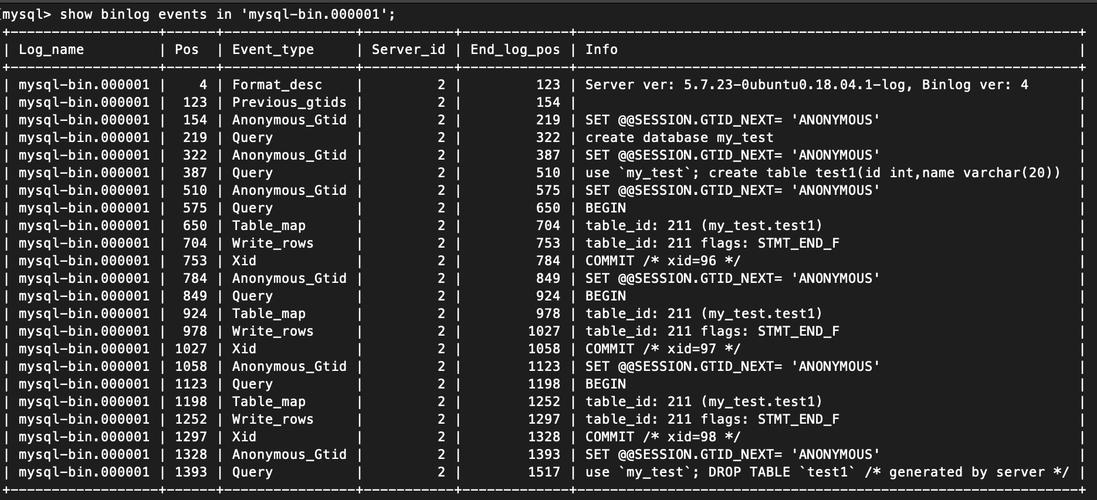
Task: Click the Server_id column header
Action: tap(408, 49)
